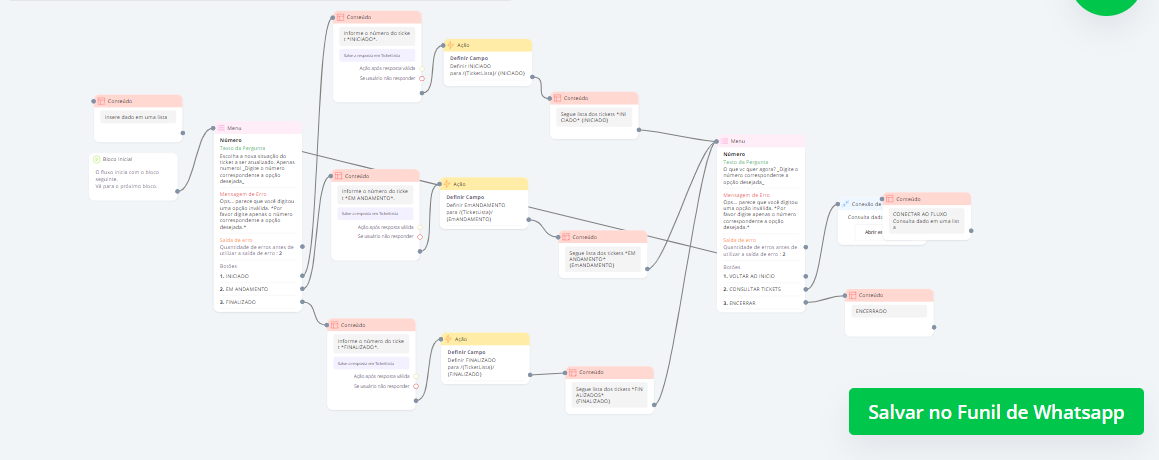Click the red 'Se usuário não responder' connector for INICIADO

pos(422,78)
